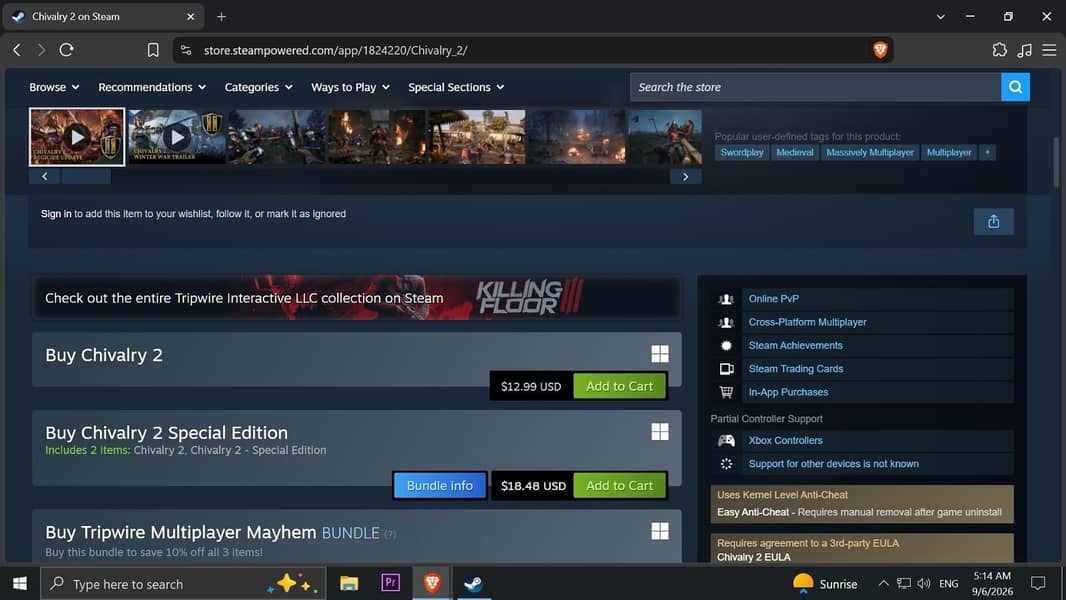Click the Windows icon on Tripwire Multiplayer Mayhem bundle
Image resolution: width=1066 pixels, height=600 pixels.
coord(659,531)
